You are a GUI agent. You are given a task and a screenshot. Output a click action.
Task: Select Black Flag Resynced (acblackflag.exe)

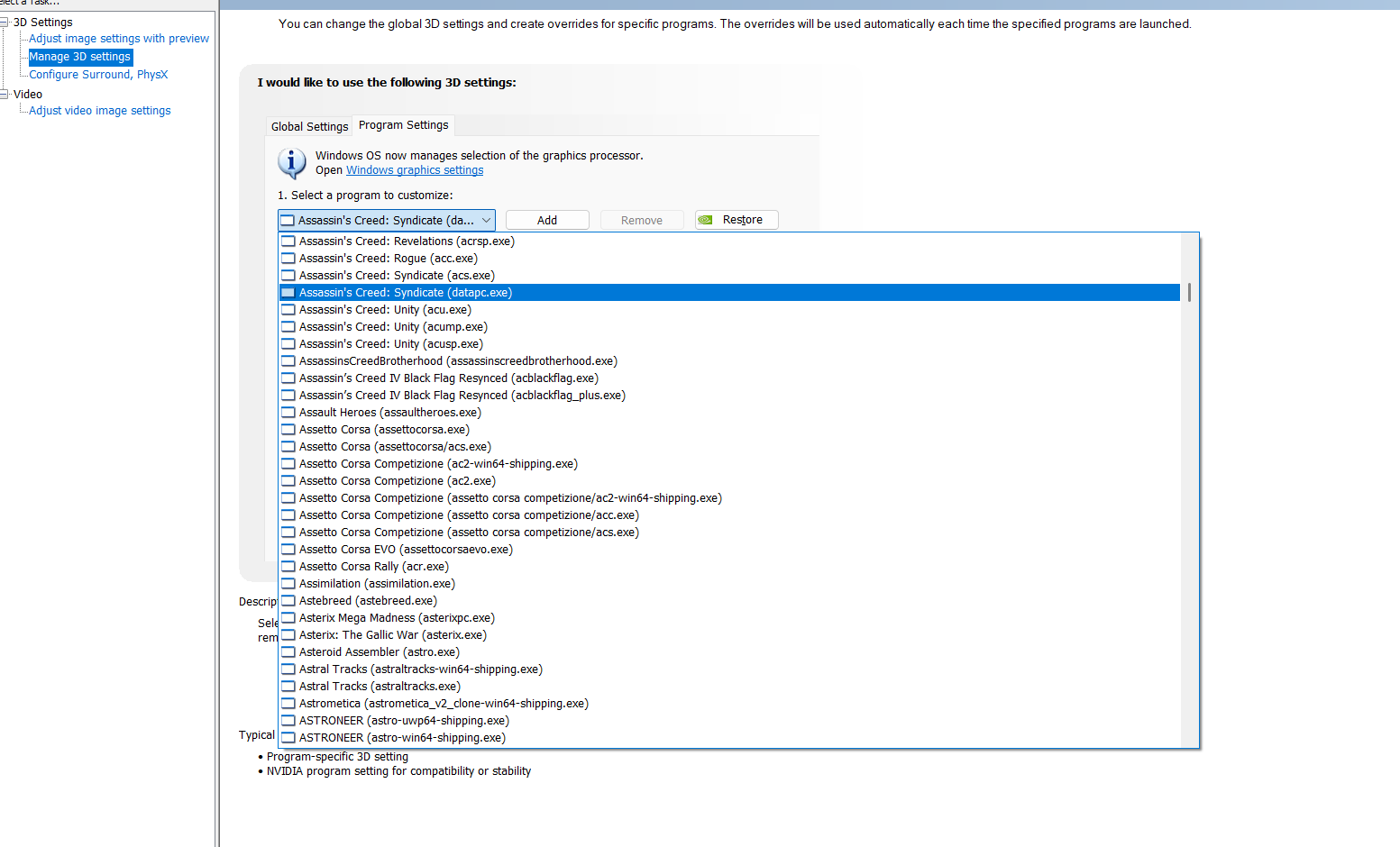(x=729, y=378)
